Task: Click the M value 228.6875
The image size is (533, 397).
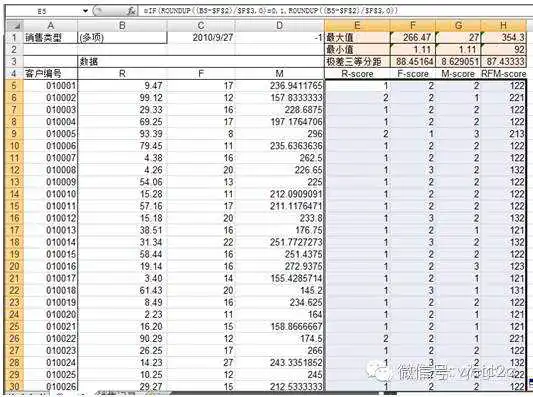Action: tap(279, 110)
